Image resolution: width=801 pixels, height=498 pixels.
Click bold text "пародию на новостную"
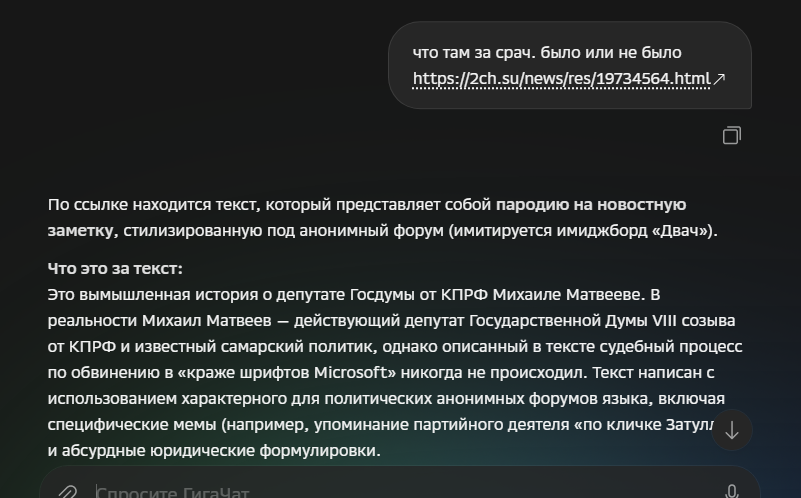click(591, 205)
